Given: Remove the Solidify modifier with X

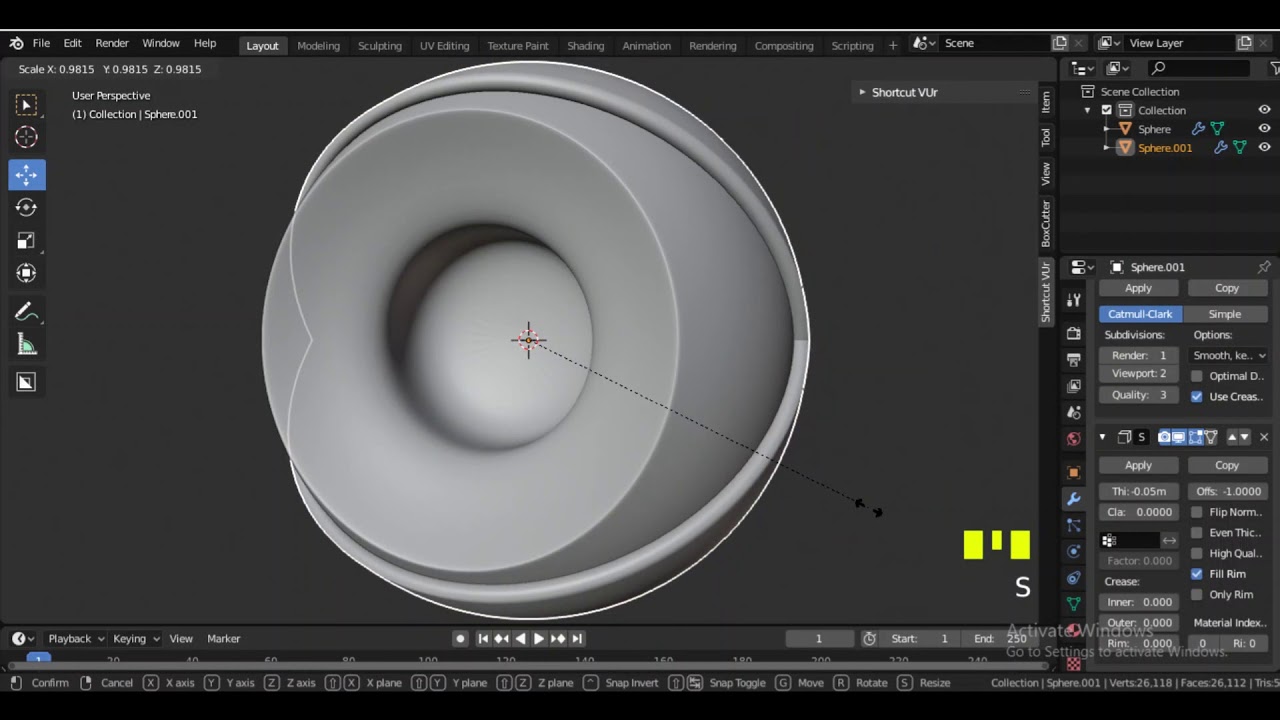Looking at the screenshot, I should 1263,437.
